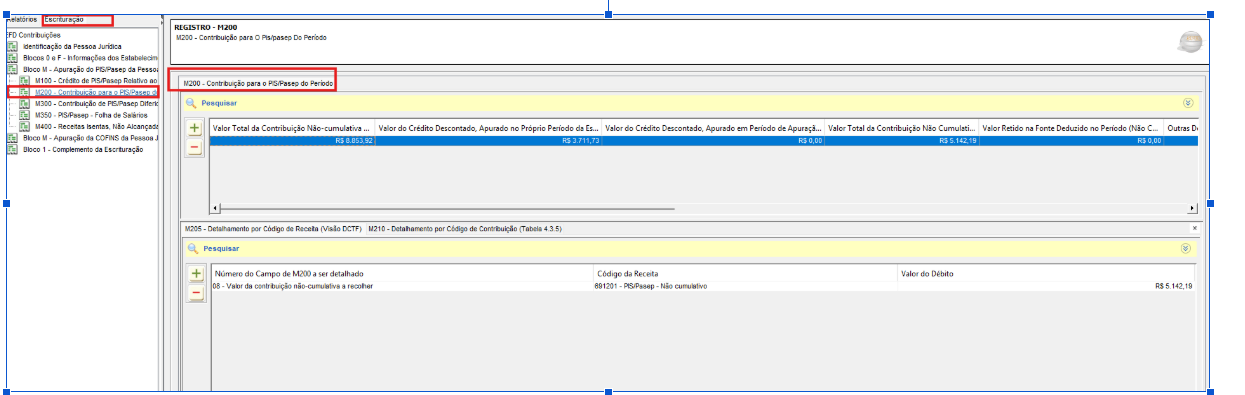Screen dimensions: 1245x395
Task: Select Bloco M - Apuração da COFINS node
Action: pyautogui.click(x=91, y=138)
